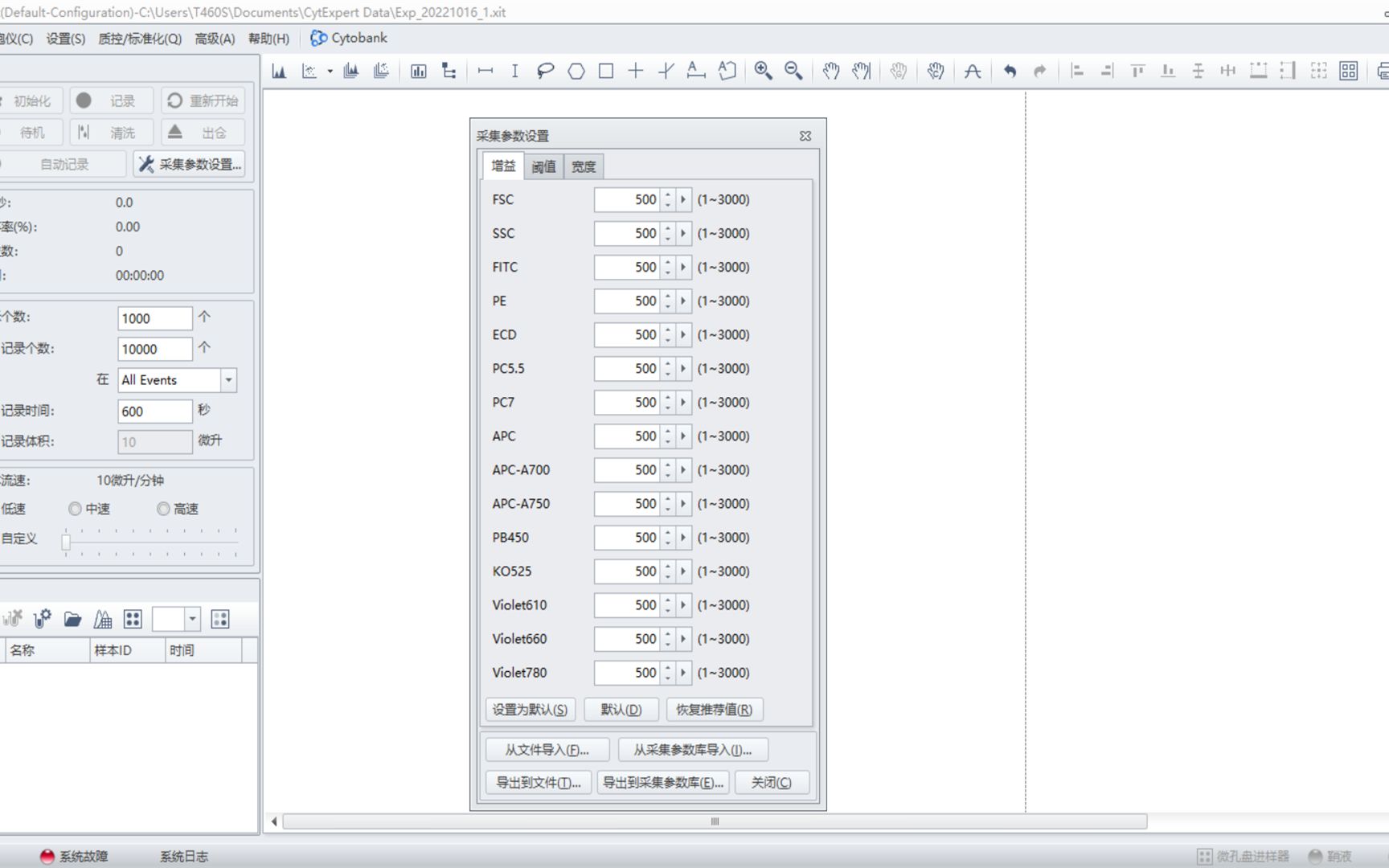Click the Cytobank icon in the toolbar
Screen dimensions: 1389x868
[x=318, y=37]
